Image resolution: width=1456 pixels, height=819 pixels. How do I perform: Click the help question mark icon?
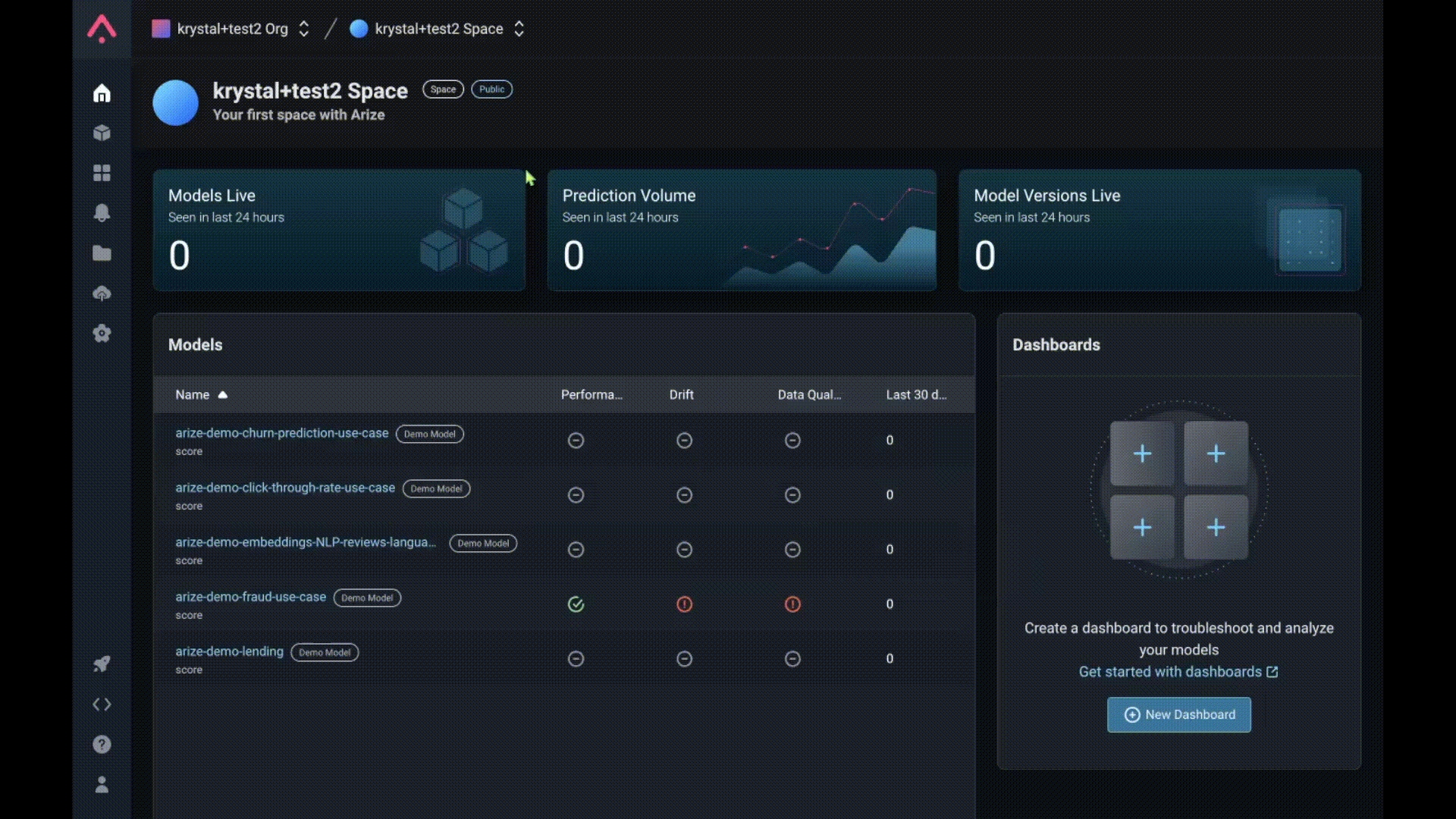coord(102,745)
